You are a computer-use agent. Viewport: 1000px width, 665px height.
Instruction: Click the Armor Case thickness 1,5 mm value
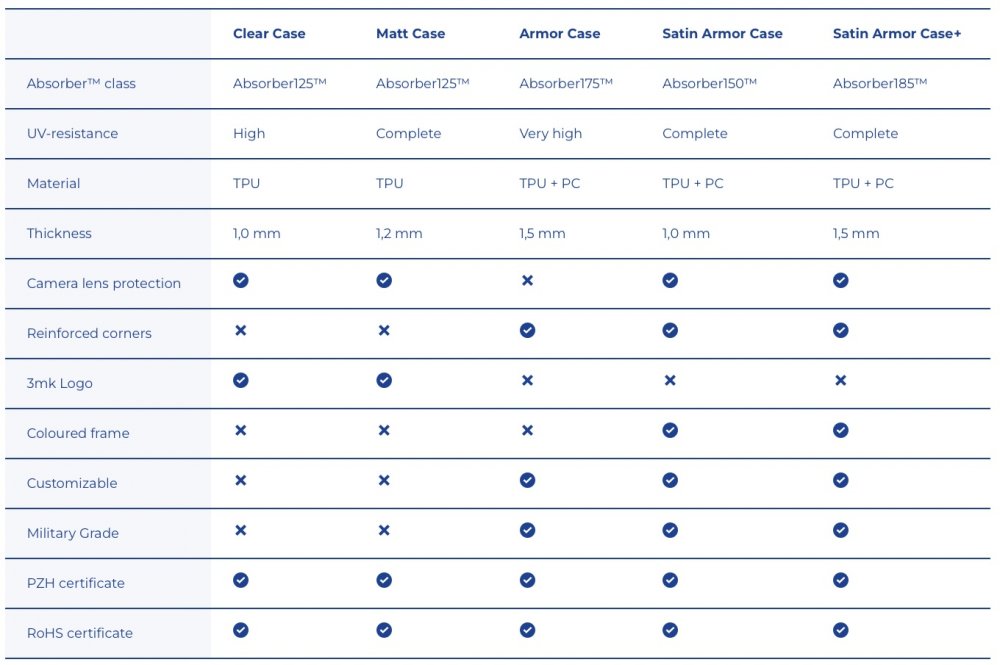coord(542,233)
